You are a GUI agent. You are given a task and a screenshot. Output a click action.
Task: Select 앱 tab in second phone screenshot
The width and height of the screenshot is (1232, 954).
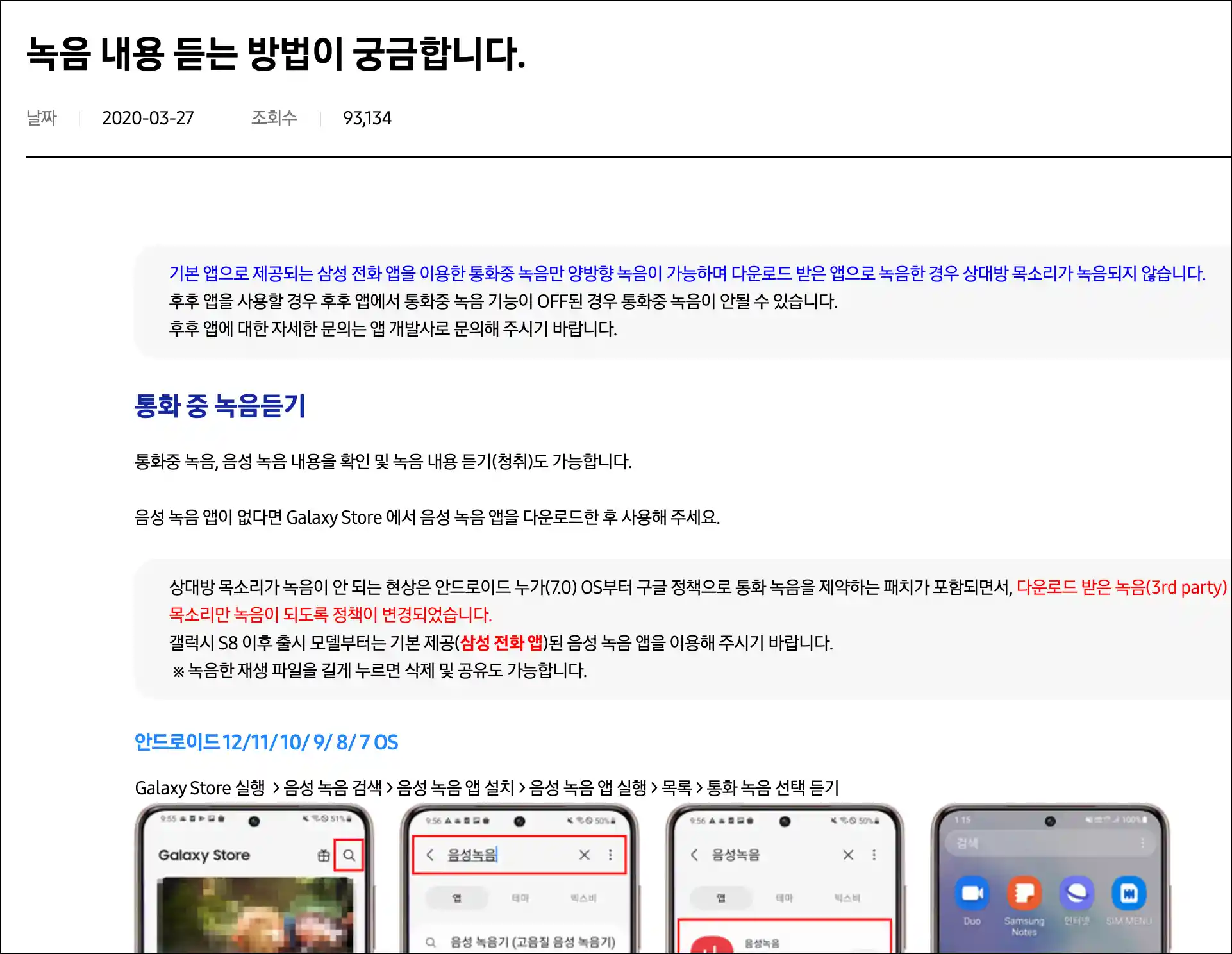pos(457,898)
